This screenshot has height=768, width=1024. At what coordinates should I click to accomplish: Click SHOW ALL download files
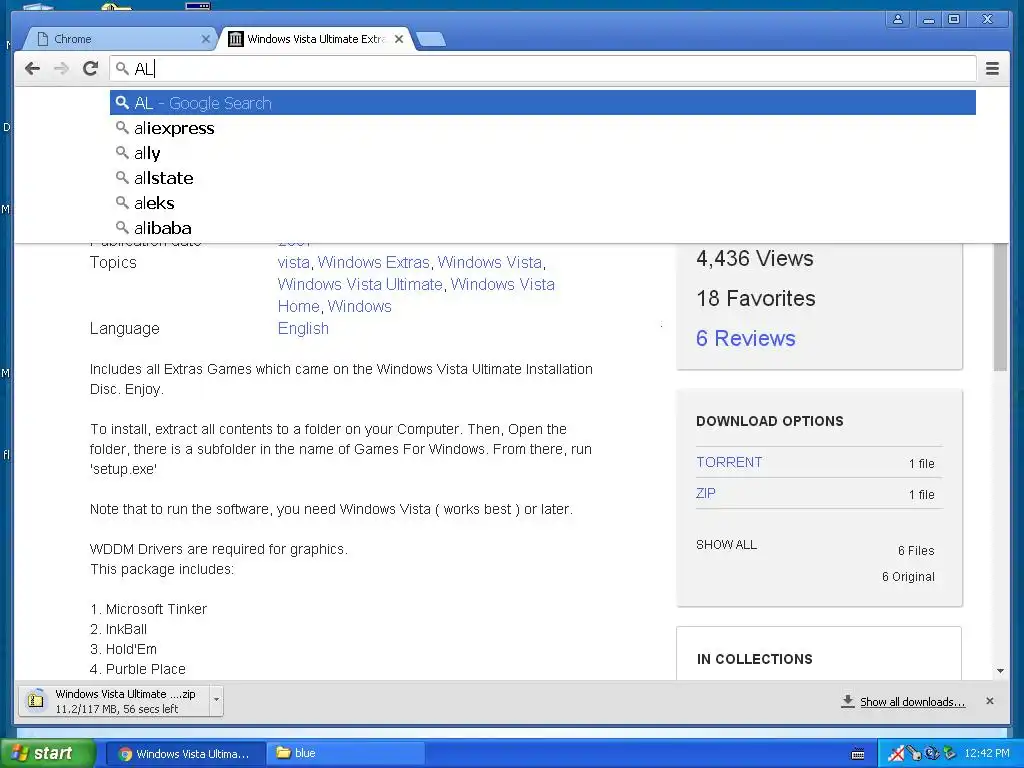726,545
